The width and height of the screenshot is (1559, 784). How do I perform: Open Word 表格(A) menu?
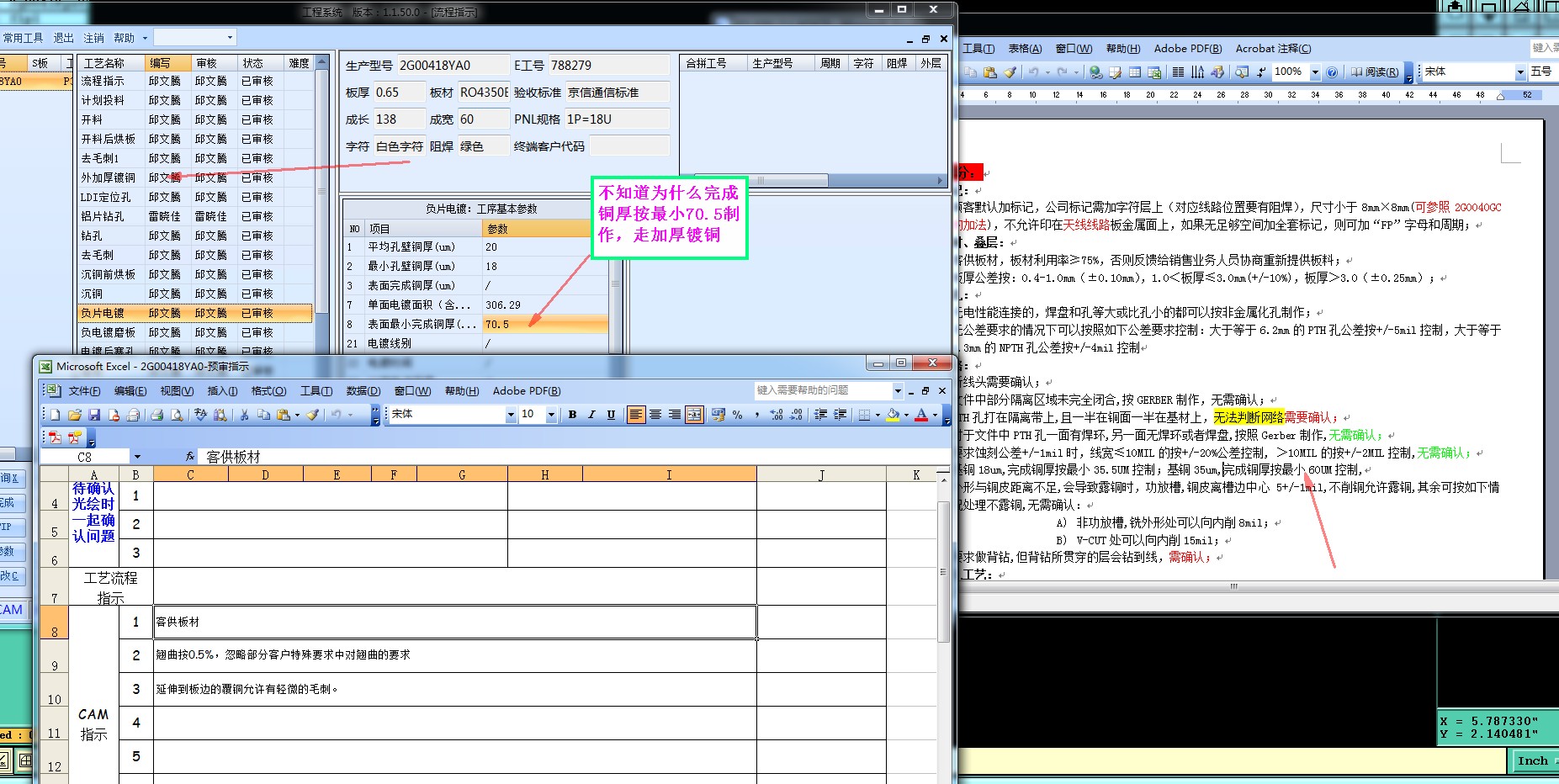[1025, 49]
